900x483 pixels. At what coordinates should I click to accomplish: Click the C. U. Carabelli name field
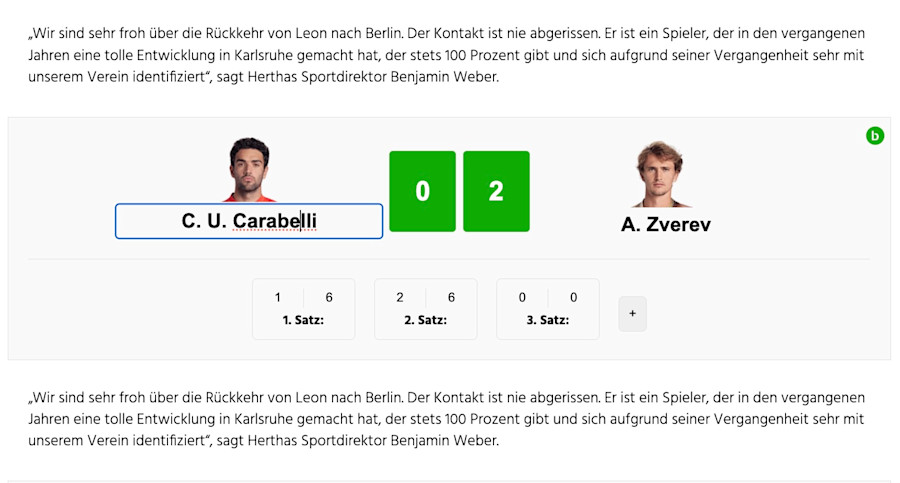(249, 221)
